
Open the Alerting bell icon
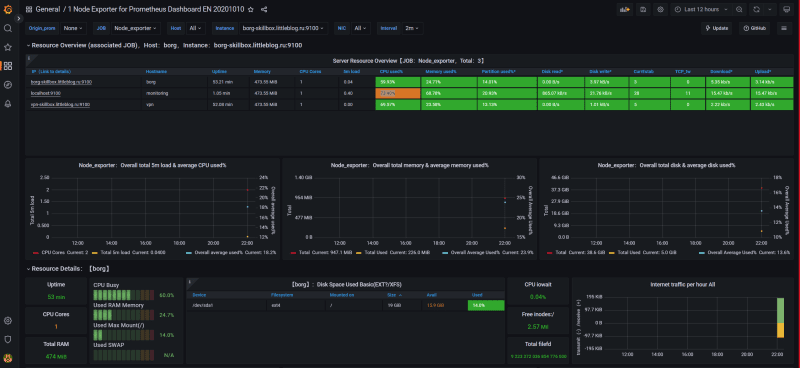(8, 104)
